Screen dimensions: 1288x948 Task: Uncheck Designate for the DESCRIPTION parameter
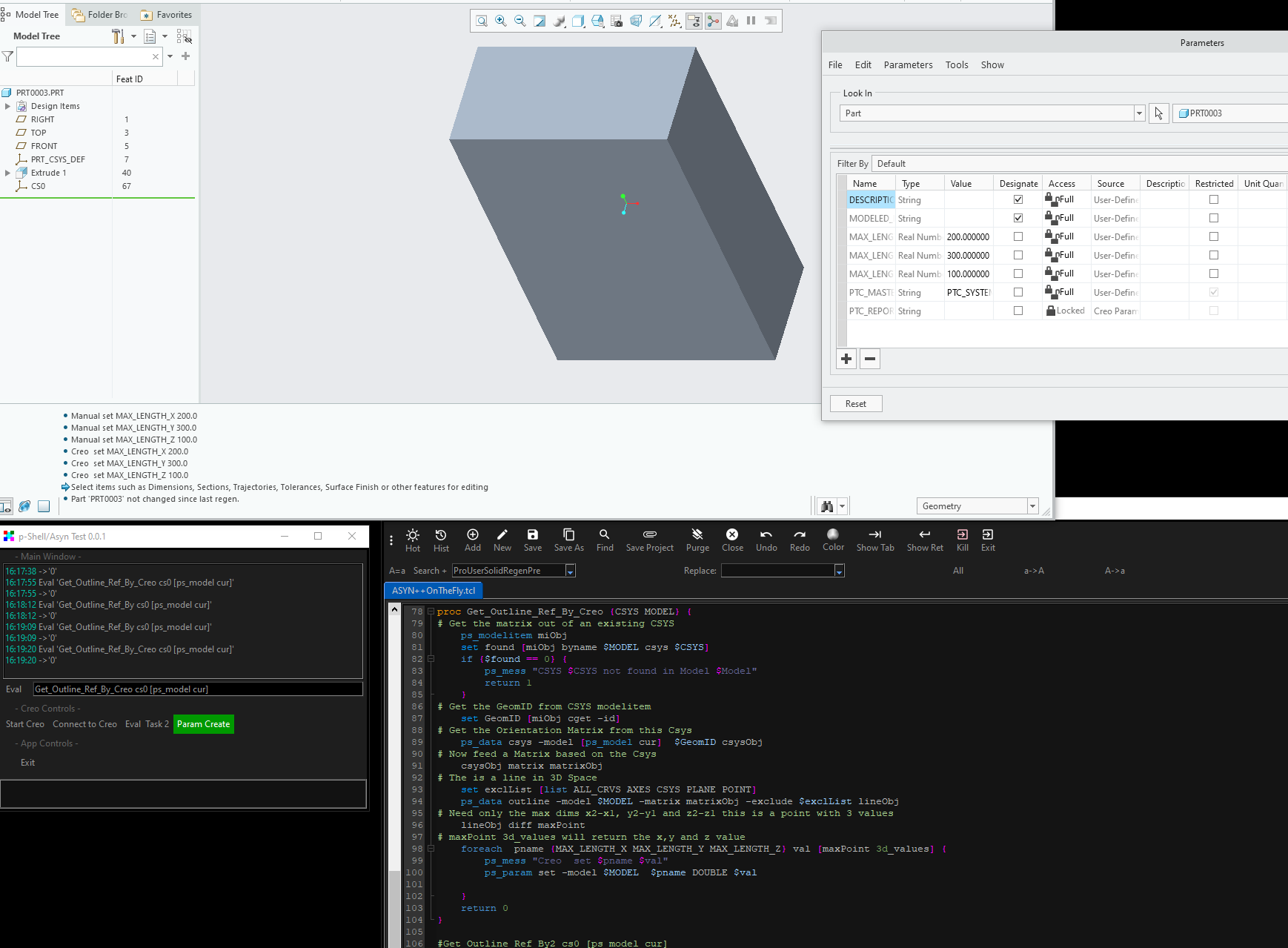(x=1018, y=199)
